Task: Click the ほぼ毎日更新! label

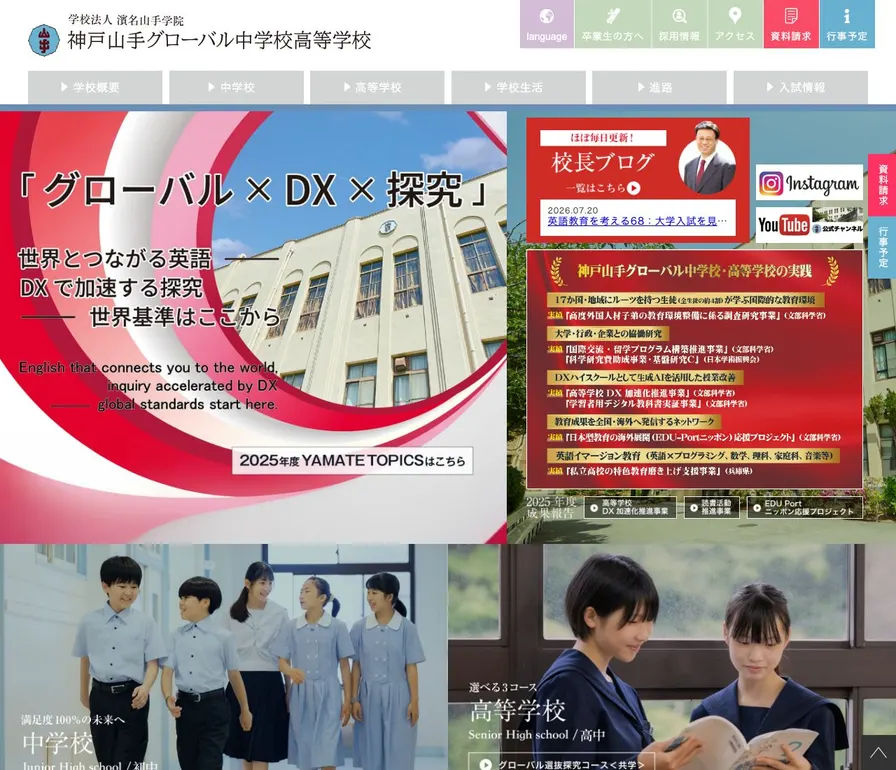Action: click(x=603, y=138)
